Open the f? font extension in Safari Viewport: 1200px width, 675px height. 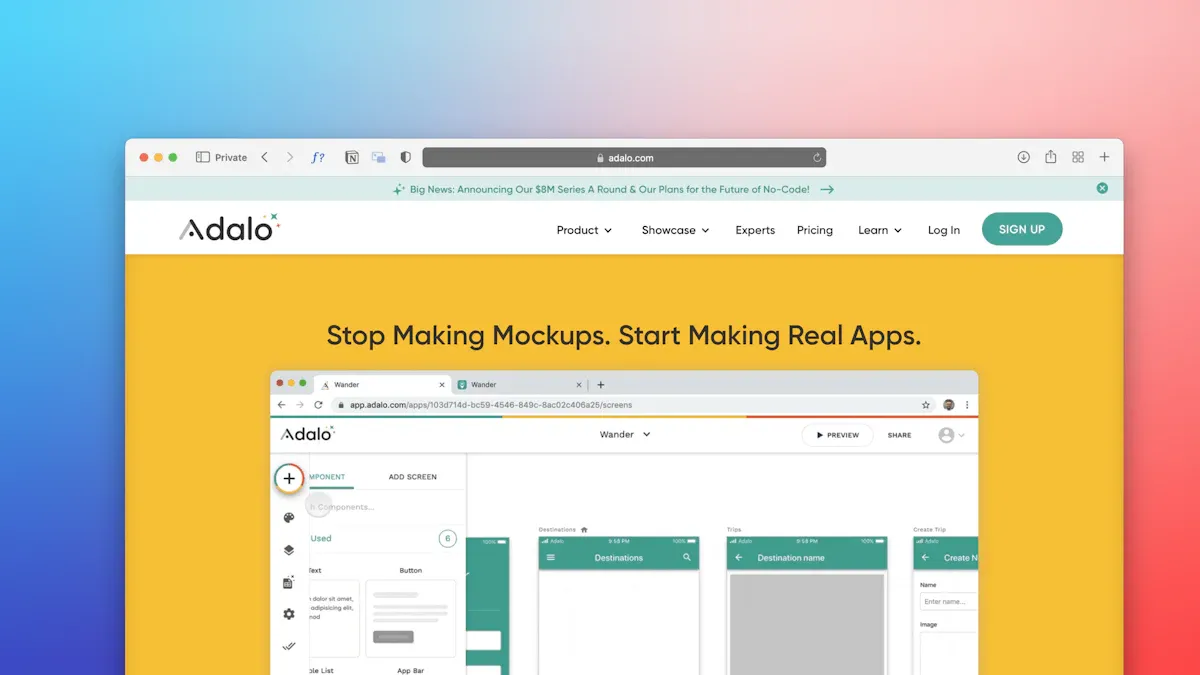318,157
